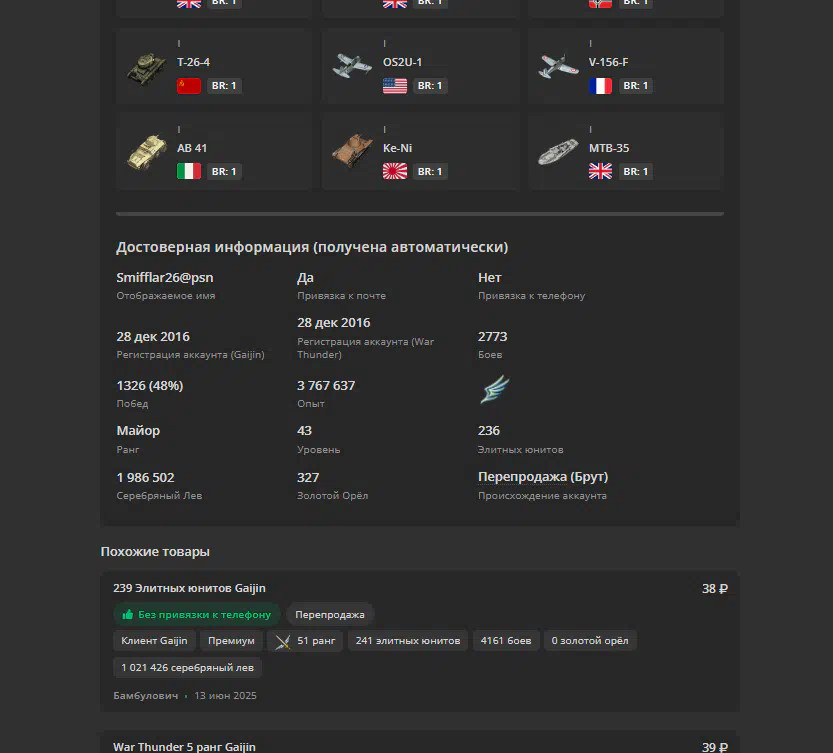Click the '51 ранг' tag

tap(305, 641)
